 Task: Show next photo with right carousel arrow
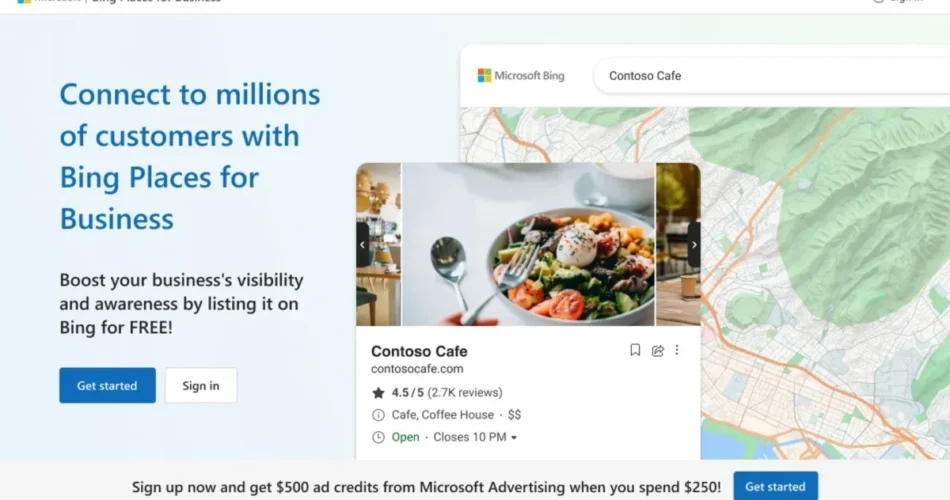click(693, 244)
